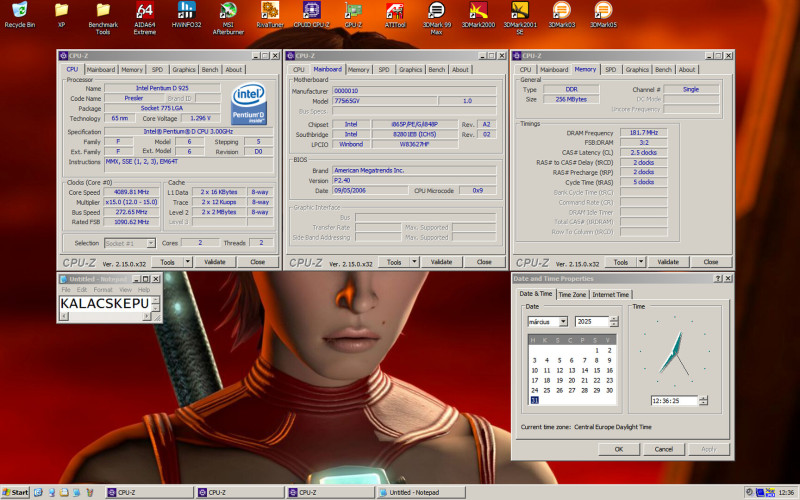This screenshot has height=500, width=800.
Task: Switch to Untitled - Notepad via the taskbar
Action: point(421,492)
